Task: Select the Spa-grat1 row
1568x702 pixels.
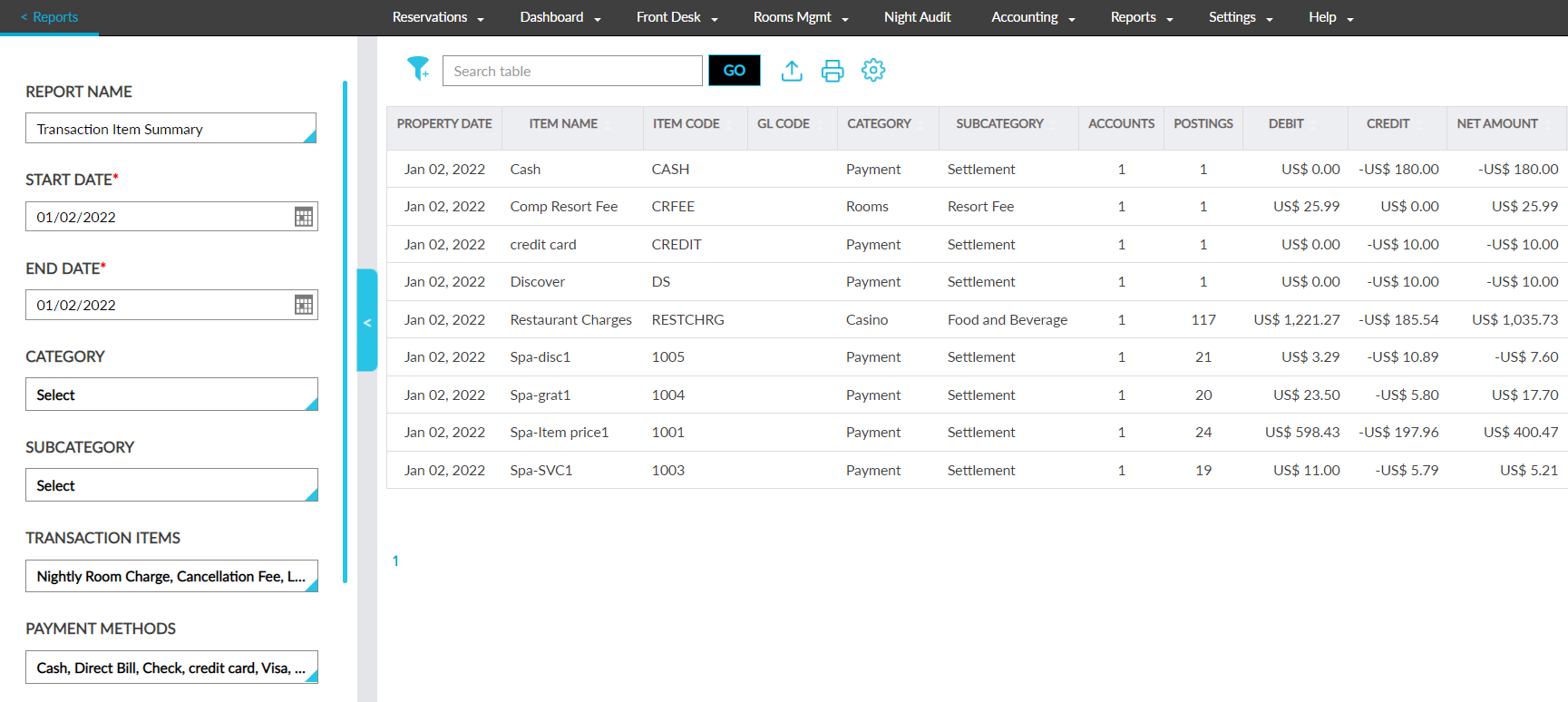Action: (977, 395)
